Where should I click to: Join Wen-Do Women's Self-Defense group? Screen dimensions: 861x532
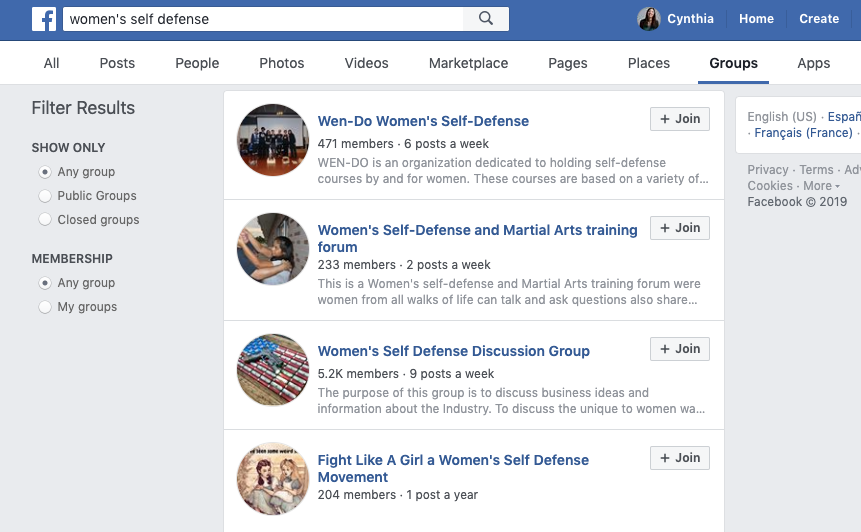point(680,119)
